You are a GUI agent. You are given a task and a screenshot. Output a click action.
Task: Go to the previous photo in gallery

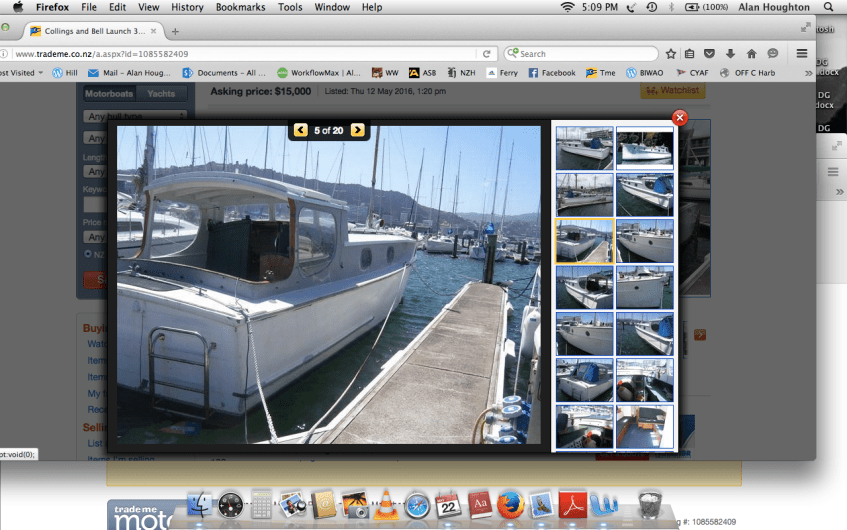point(300,130)
